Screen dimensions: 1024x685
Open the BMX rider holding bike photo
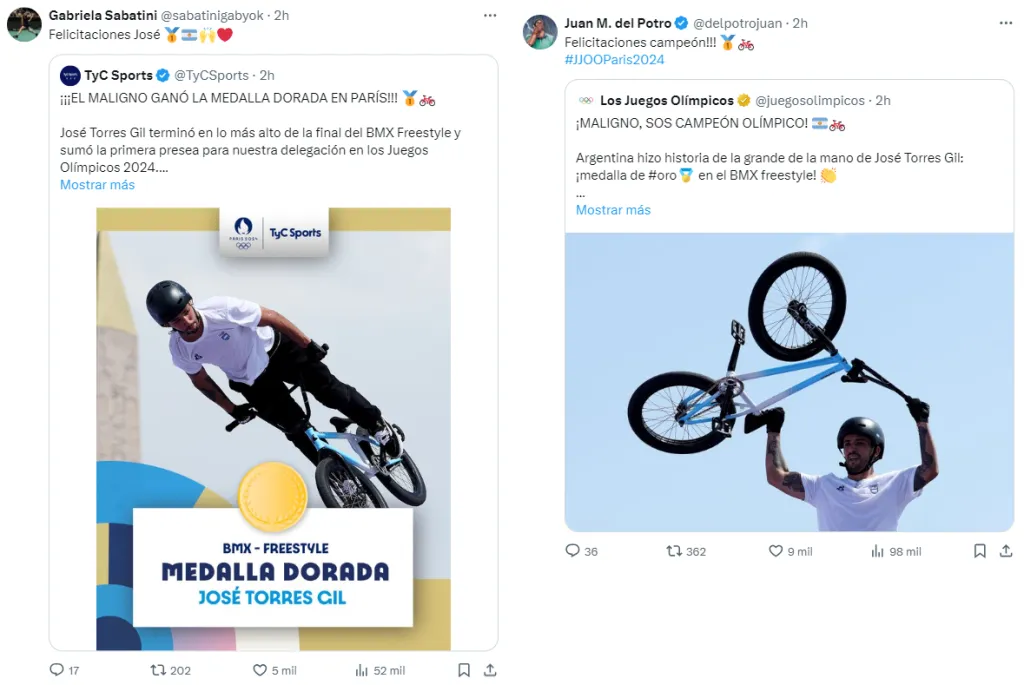pyautogui.click(x=789, y=382)
